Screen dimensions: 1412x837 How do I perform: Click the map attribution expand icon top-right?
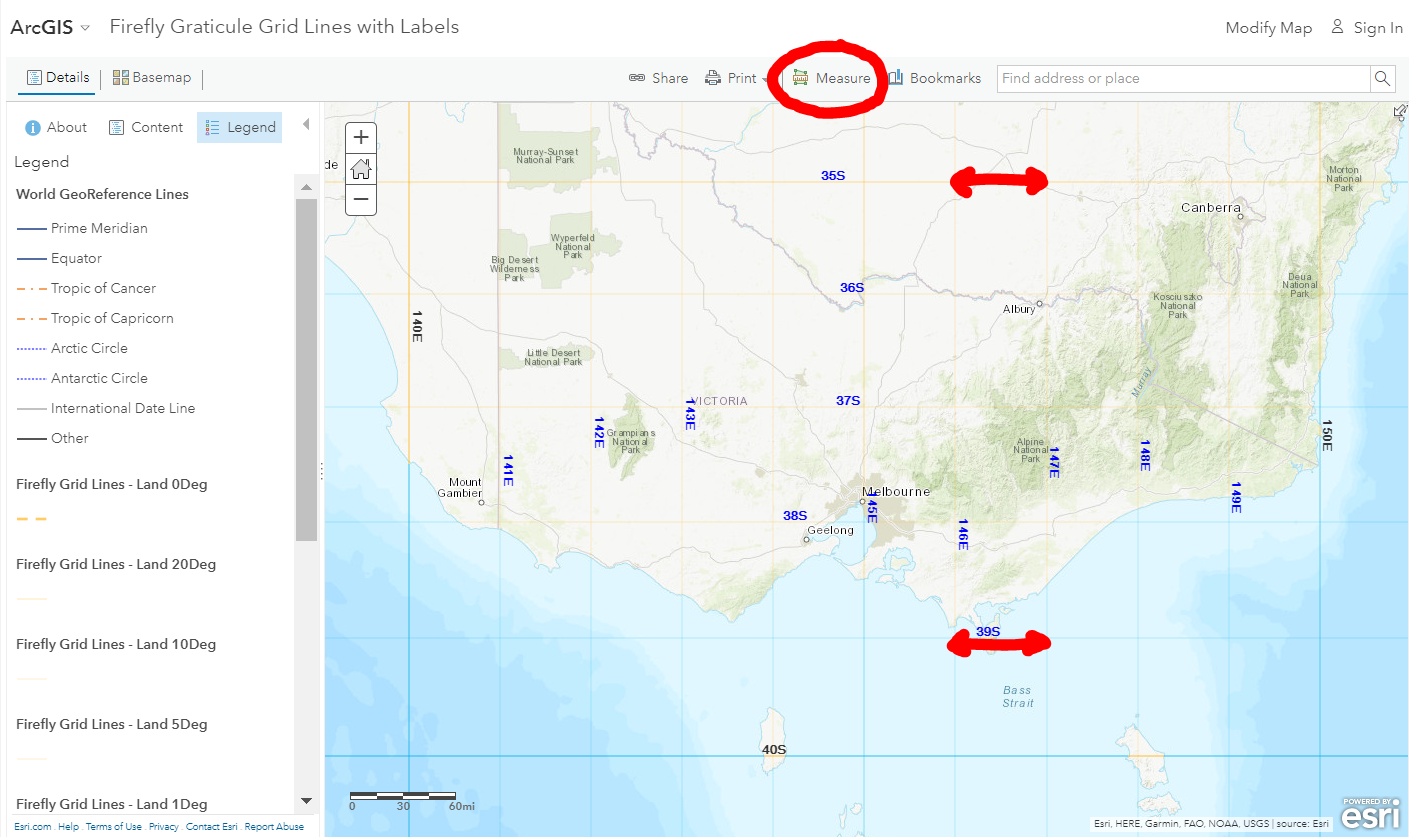[x=1400, y=111]
